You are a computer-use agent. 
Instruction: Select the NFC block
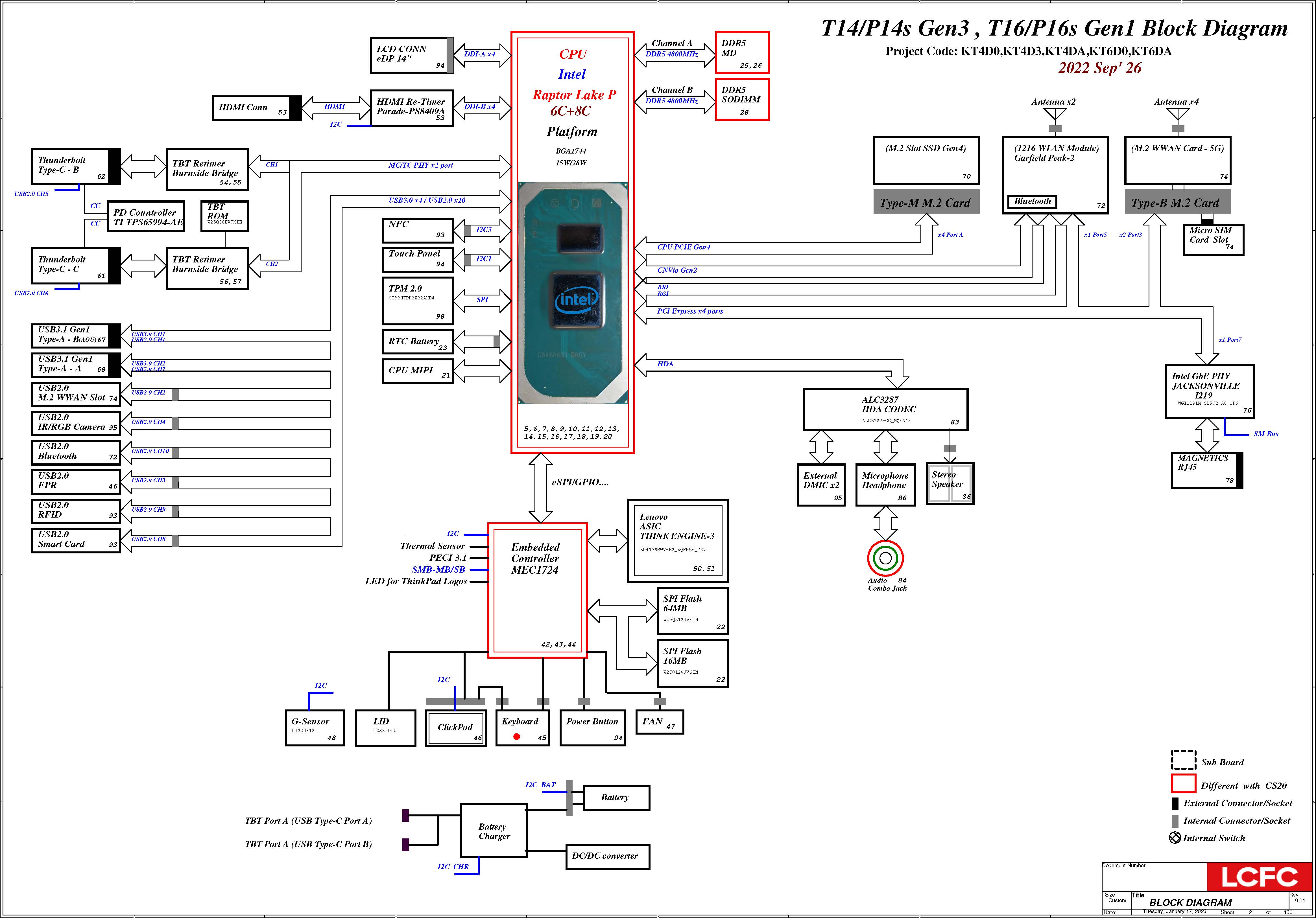click(418, 231)
